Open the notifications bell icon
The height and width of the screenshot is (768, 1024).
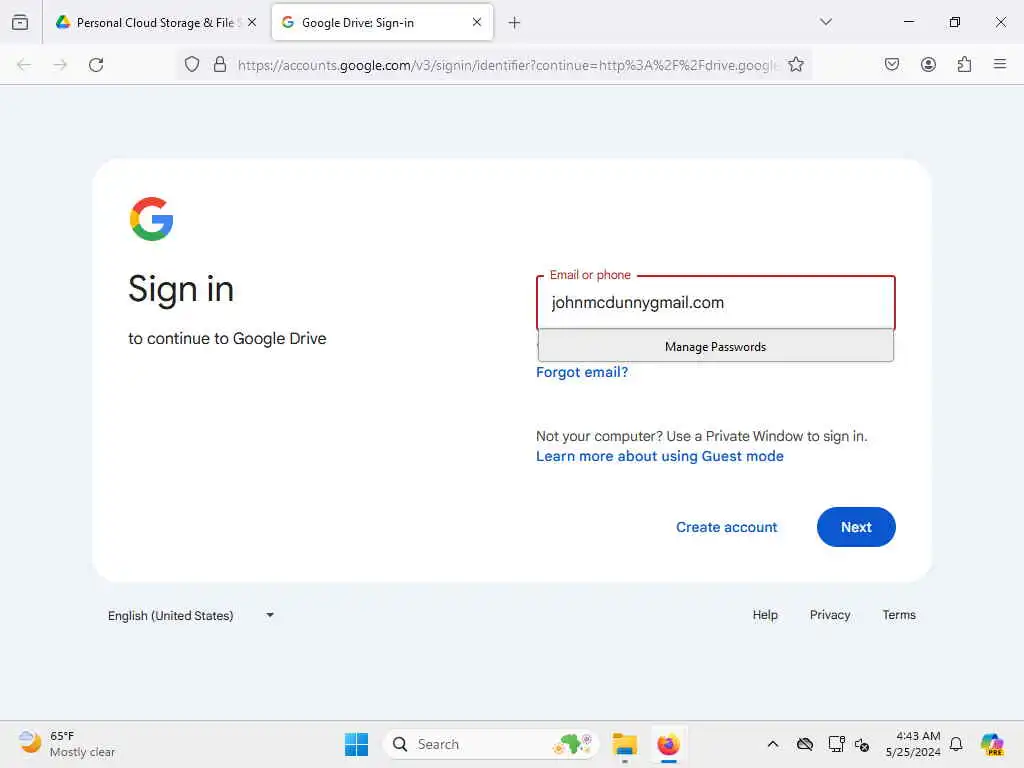[x=956, y=744]
